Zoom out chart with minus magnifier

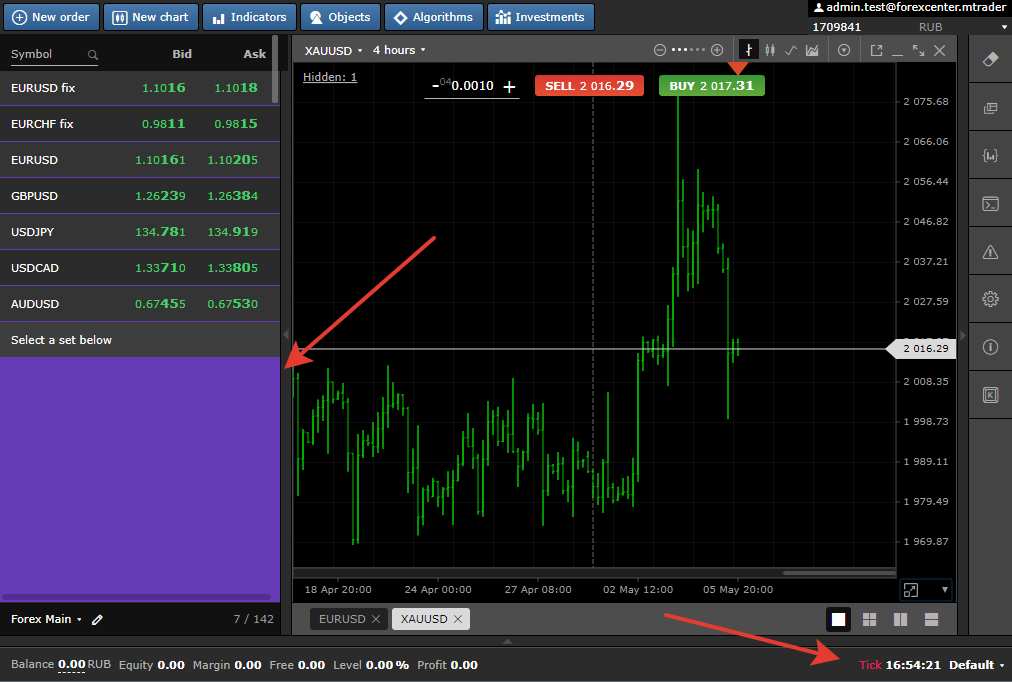point(659,50)
